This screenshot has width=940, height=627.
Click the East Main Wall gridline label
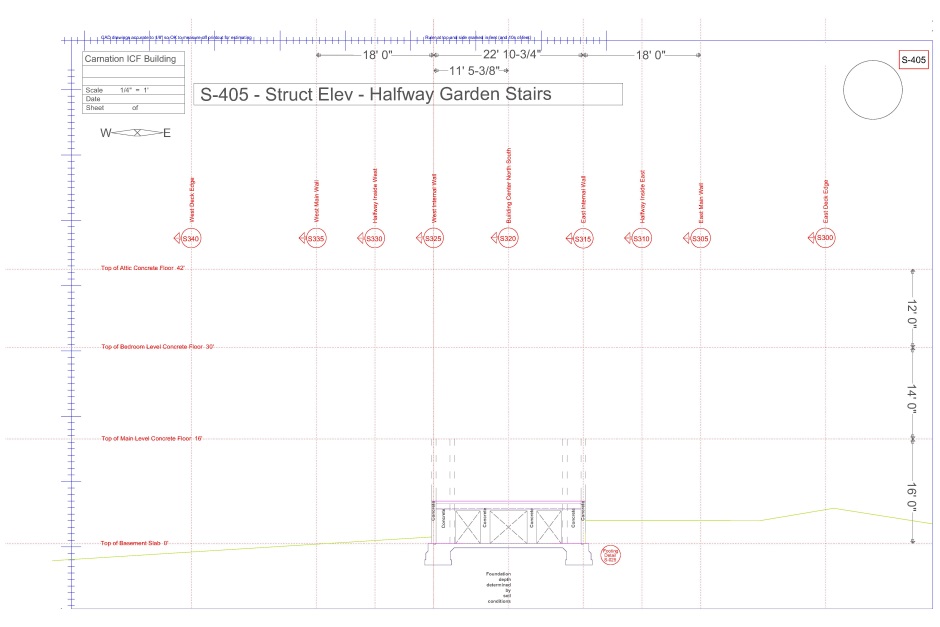coord(701,203)
